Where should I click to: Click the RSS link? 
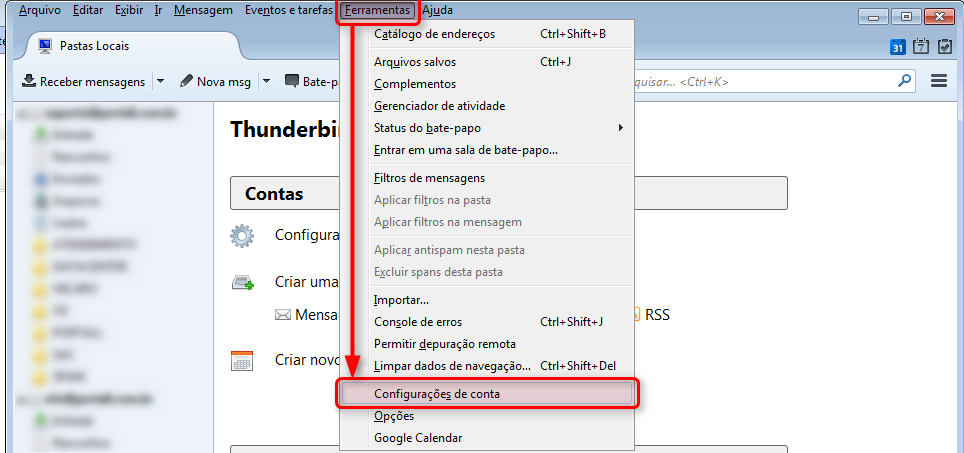(657, 315)
